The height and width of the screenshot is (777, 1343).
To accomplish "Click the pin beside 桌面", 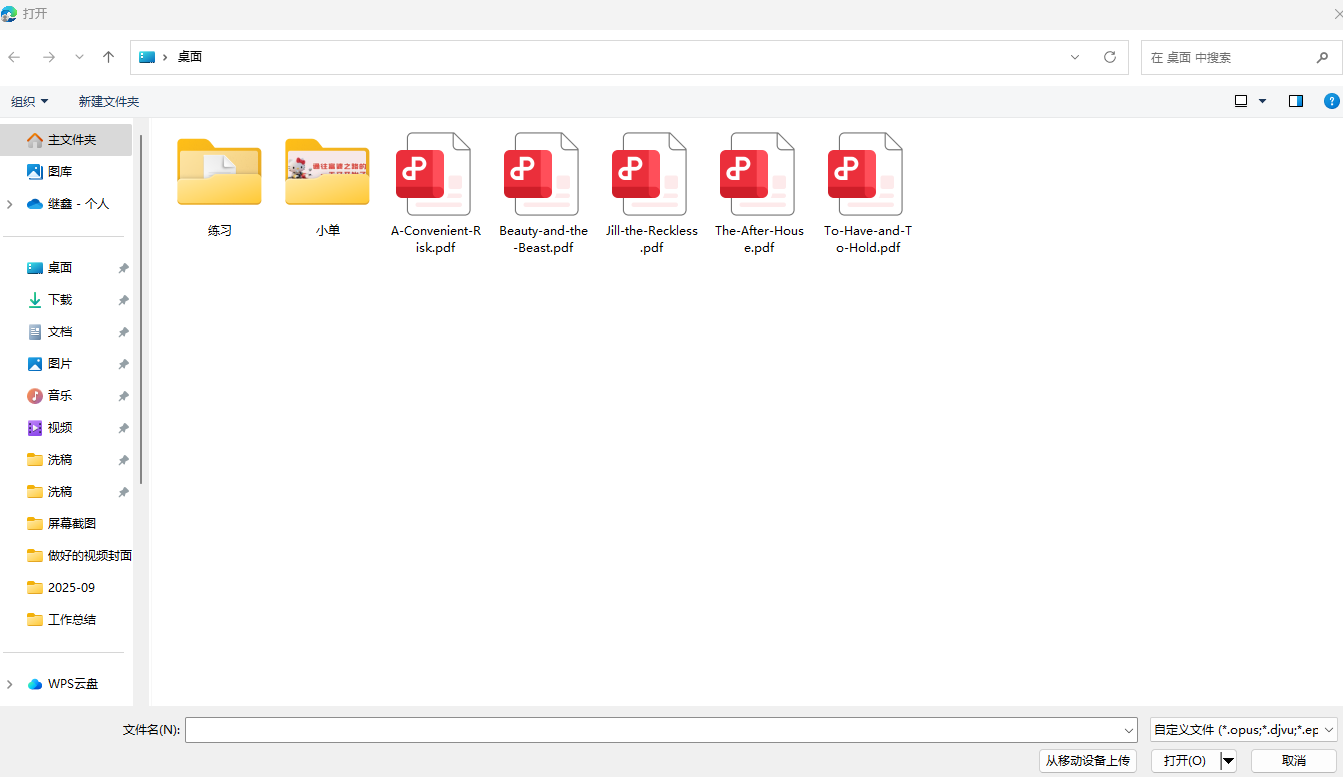I will coord(123,268).
